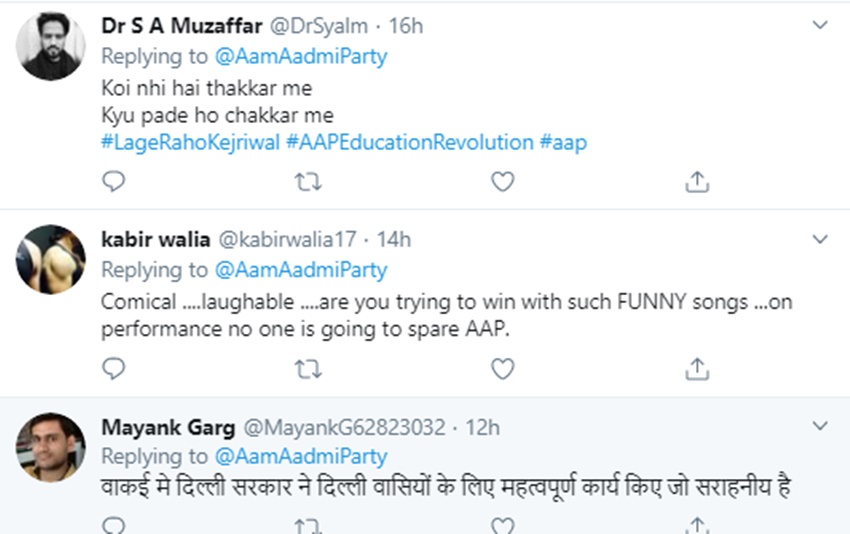This screenshot has width=850, height=534.
Task: Open @AamAadmiParty mention in kabir walia's reply
Action: [301, 270]
